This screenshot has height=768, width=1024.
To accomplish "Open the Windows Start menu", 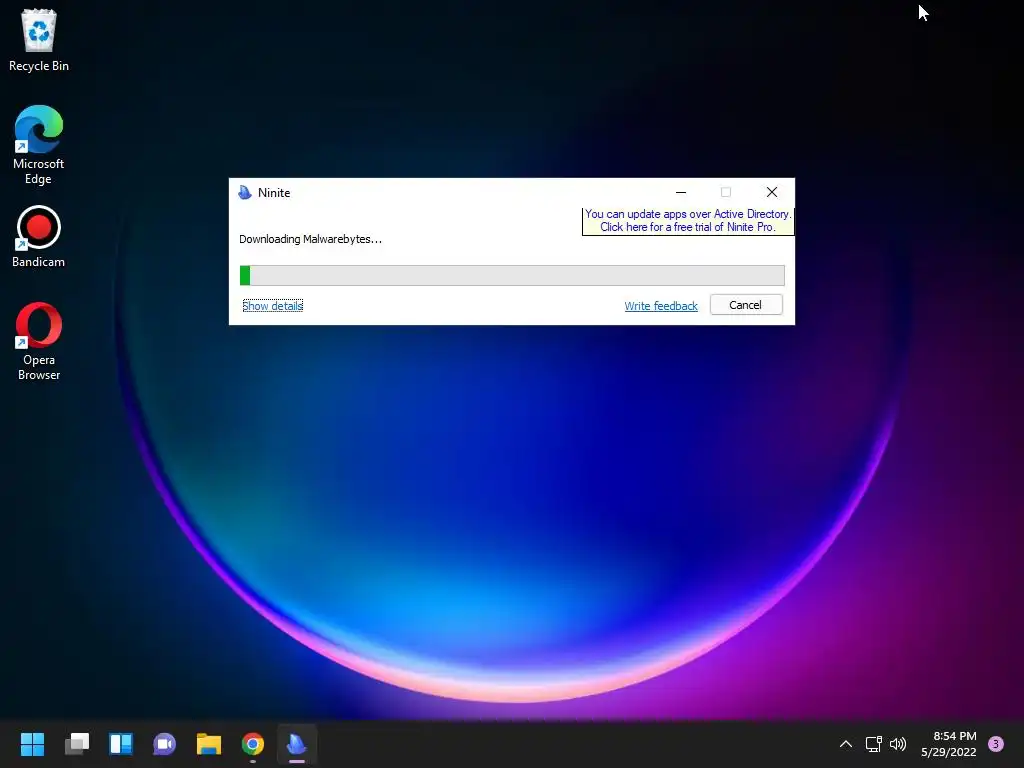I will (x=32, y=744).
